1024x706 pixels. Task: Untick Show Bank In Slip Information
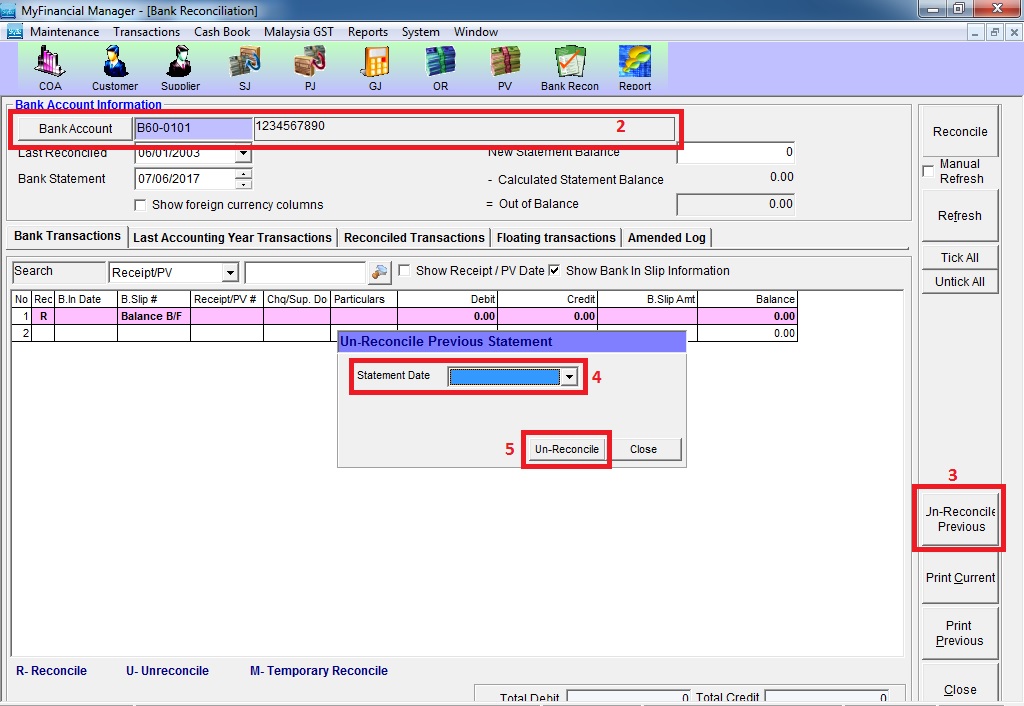[555, 271]
